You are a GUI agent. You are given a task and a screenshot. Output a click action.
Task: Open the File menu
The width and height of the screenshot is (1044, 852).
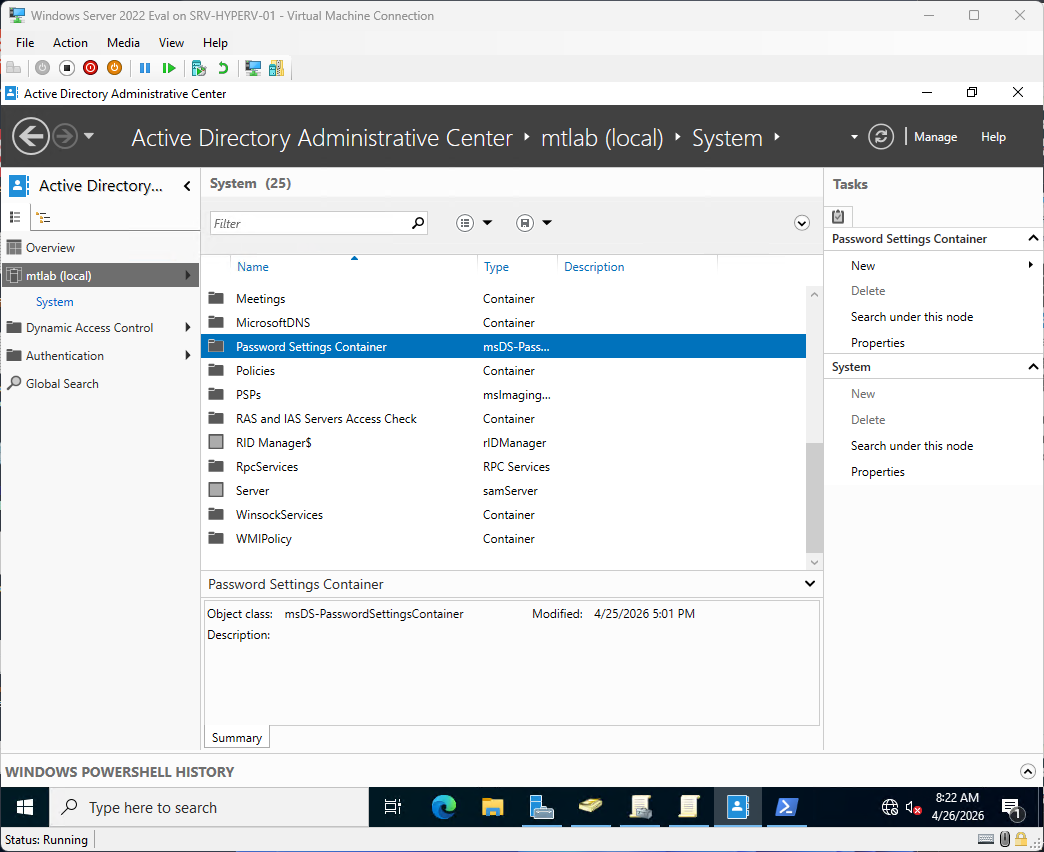(25, 43)
